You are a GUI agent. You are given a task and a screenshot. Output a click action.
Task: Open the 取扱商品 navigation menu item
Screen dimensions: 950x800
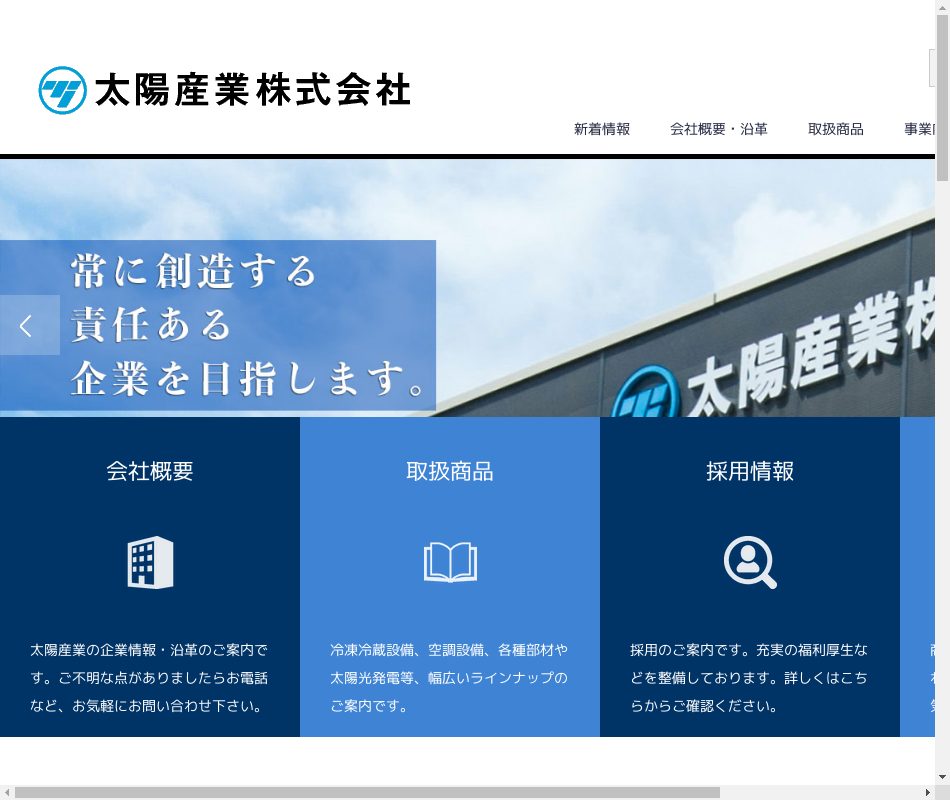coord(835,129)
